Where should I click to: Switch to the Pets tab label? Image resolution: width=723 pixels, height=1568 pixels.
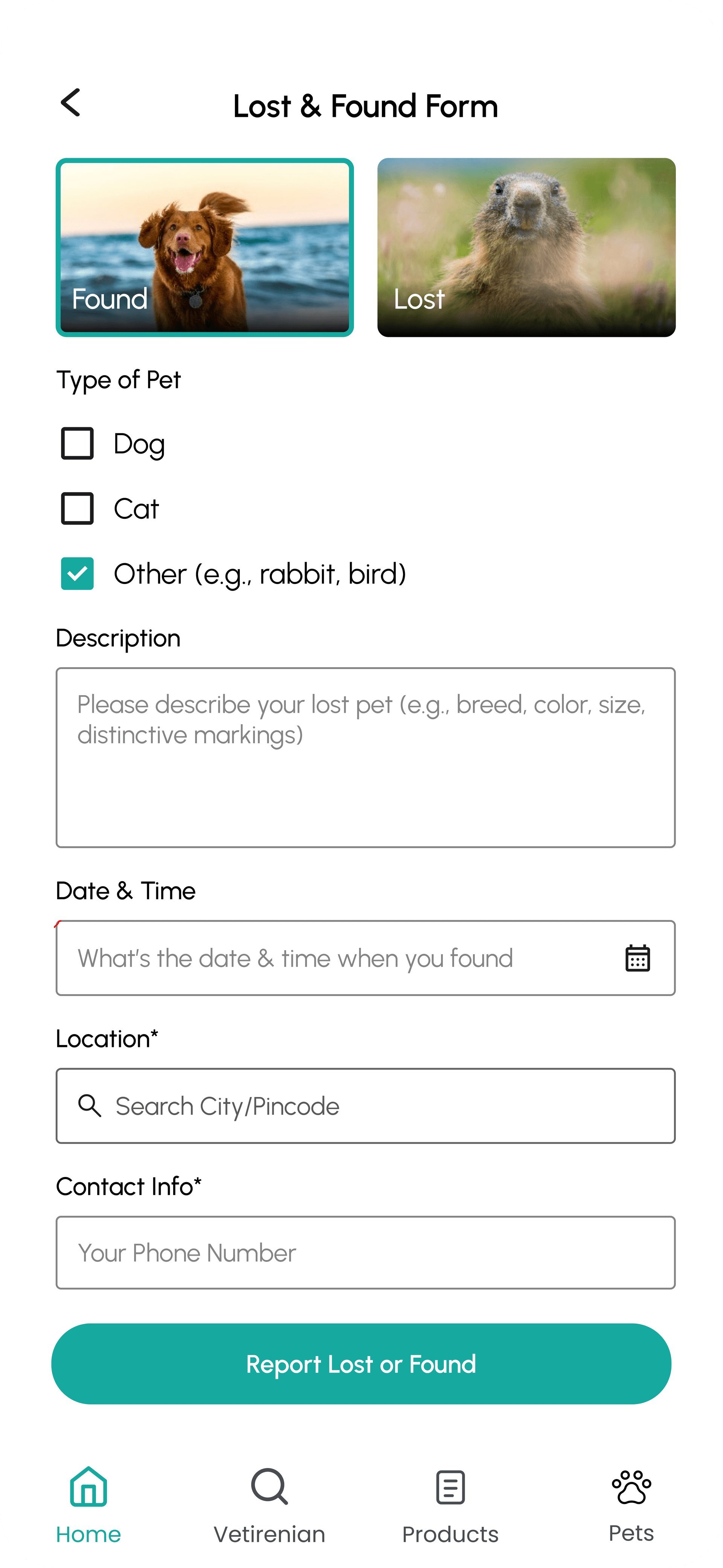pyautogui.click(x=631, y=1533)
